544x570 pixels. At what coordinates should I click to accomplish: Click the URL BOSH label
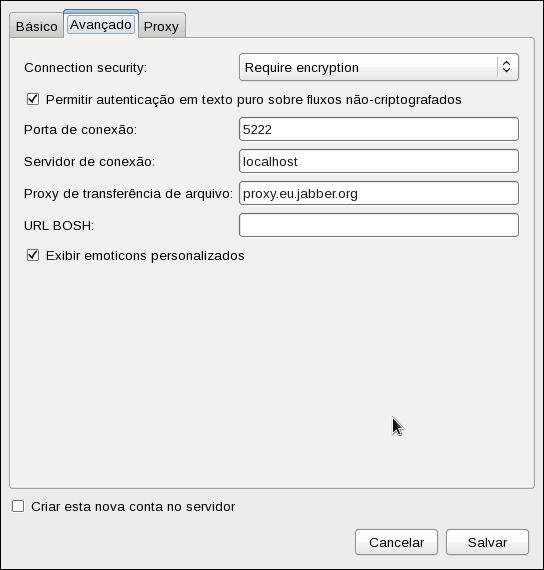click(59, 225)
